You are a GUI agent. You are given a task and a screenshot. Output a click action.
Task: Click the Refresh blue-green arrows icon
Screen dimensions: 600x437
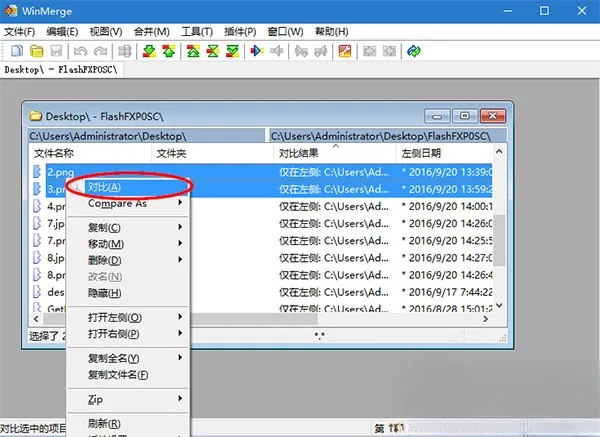point(414,51)
